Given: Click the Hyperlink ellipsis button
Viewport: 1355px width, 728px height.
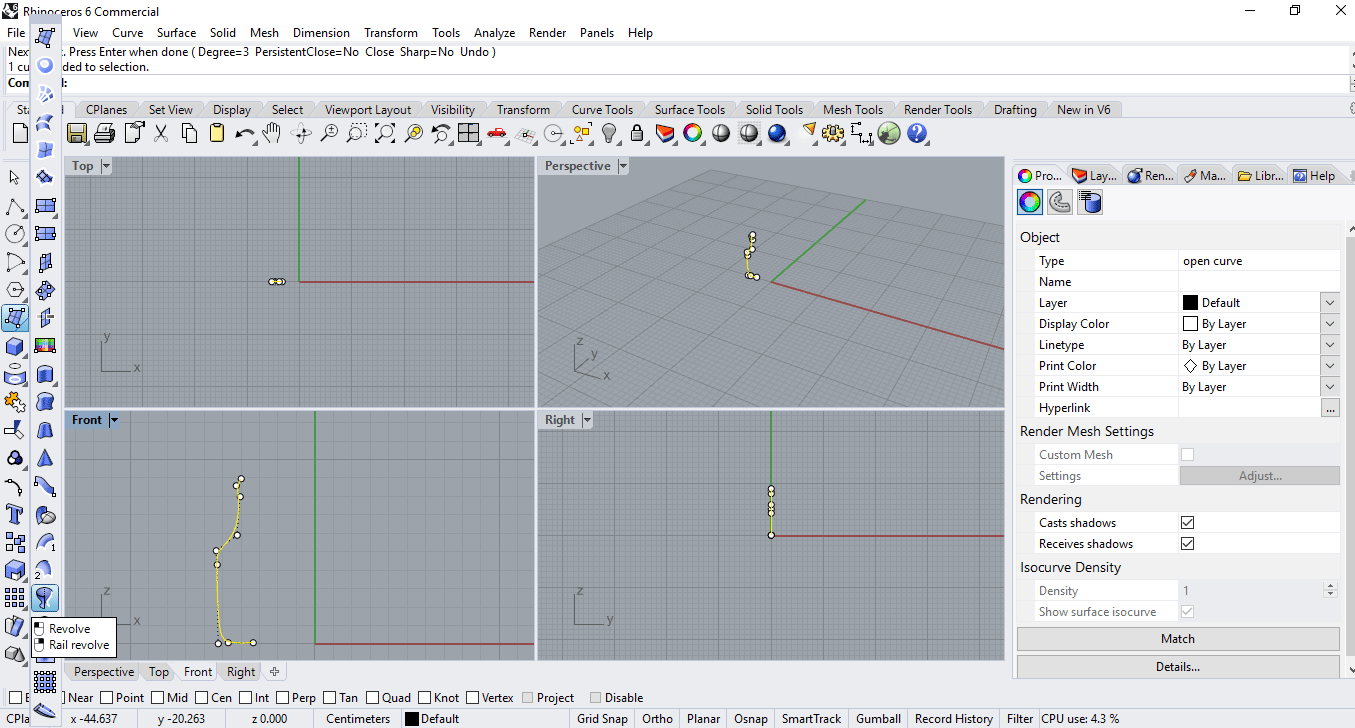Looking at the screenshot, I should 1330,408.
